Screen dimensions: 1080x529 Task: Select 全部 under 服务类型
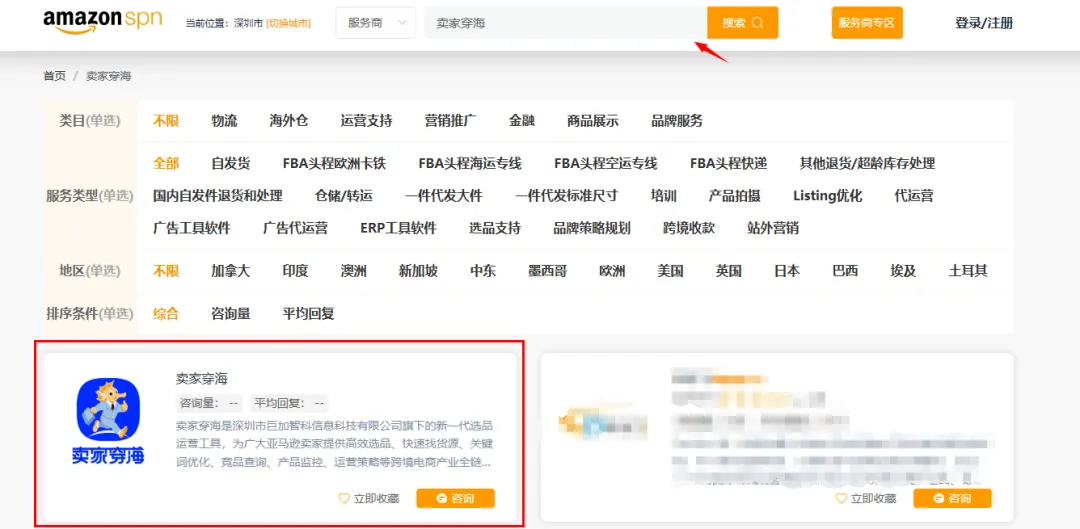pyautogui.click(x=166, y=164)
